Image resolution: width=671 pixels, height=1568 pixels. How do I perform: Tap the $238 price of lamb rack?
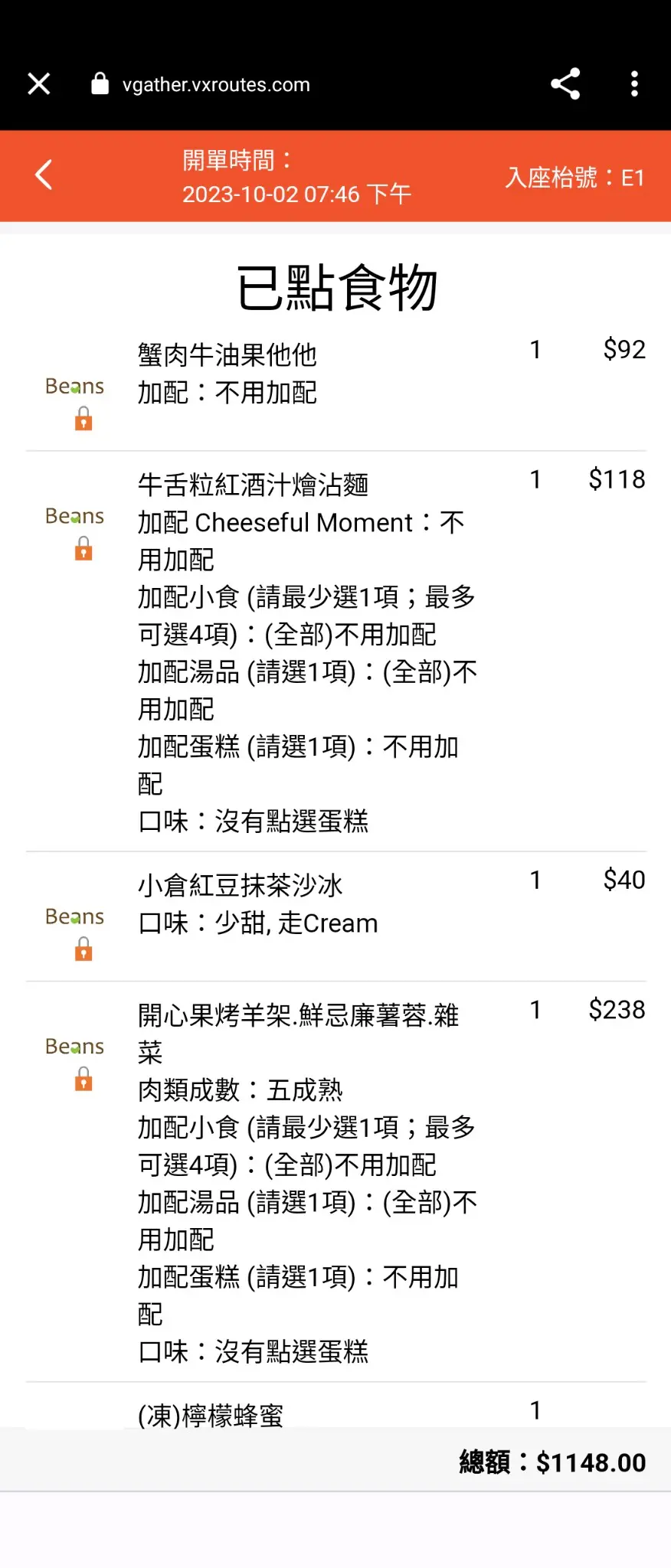[x=617, y=1010]
